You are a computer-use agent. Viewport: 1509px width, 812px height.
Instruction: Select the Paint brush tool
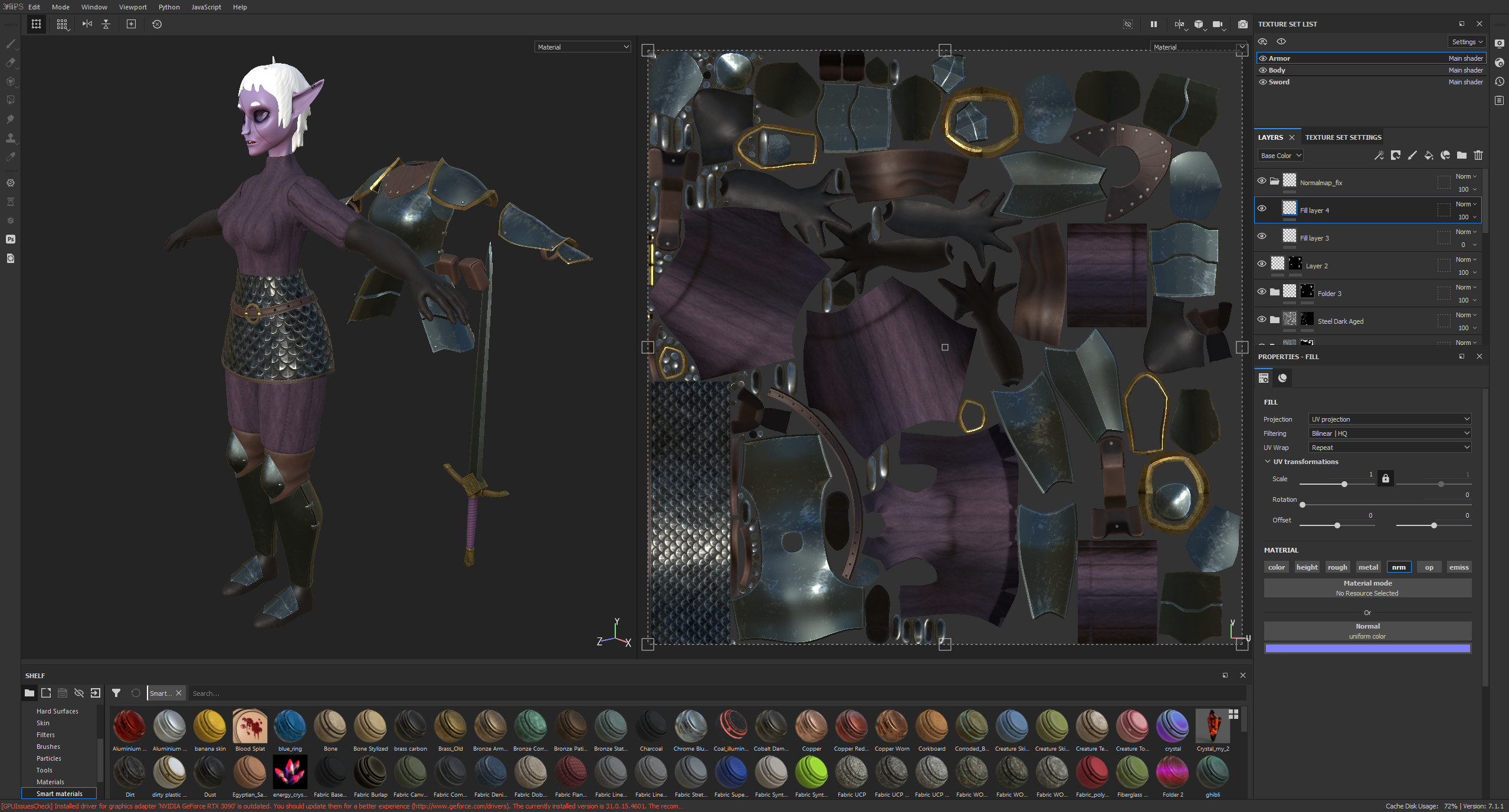(x=11, y=44)
